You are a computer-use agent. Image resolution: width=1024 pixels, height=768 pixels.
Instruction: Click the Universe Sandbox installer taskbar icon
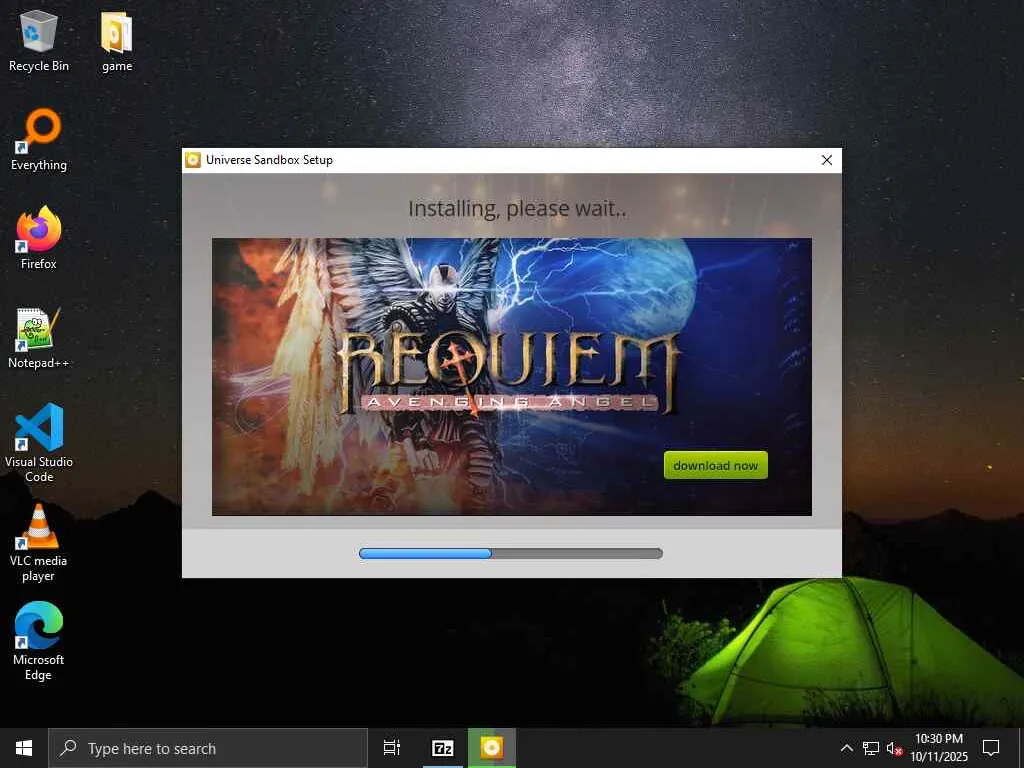(x=492, y=748)
